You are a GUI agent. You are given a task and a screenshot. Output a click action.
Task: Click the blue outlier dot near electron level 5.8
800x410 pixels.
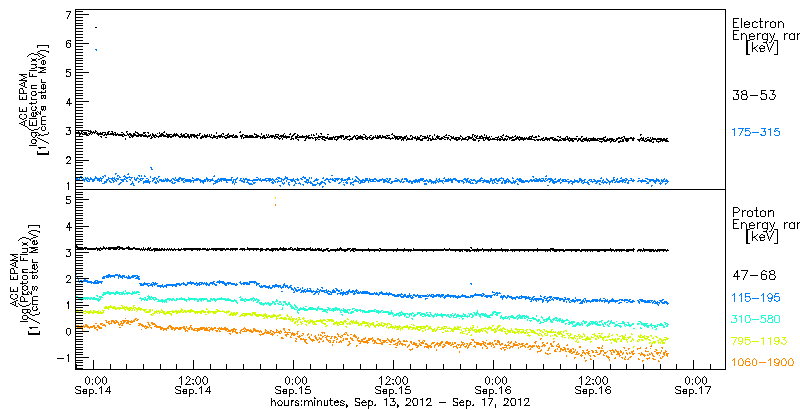click(96, 49)
